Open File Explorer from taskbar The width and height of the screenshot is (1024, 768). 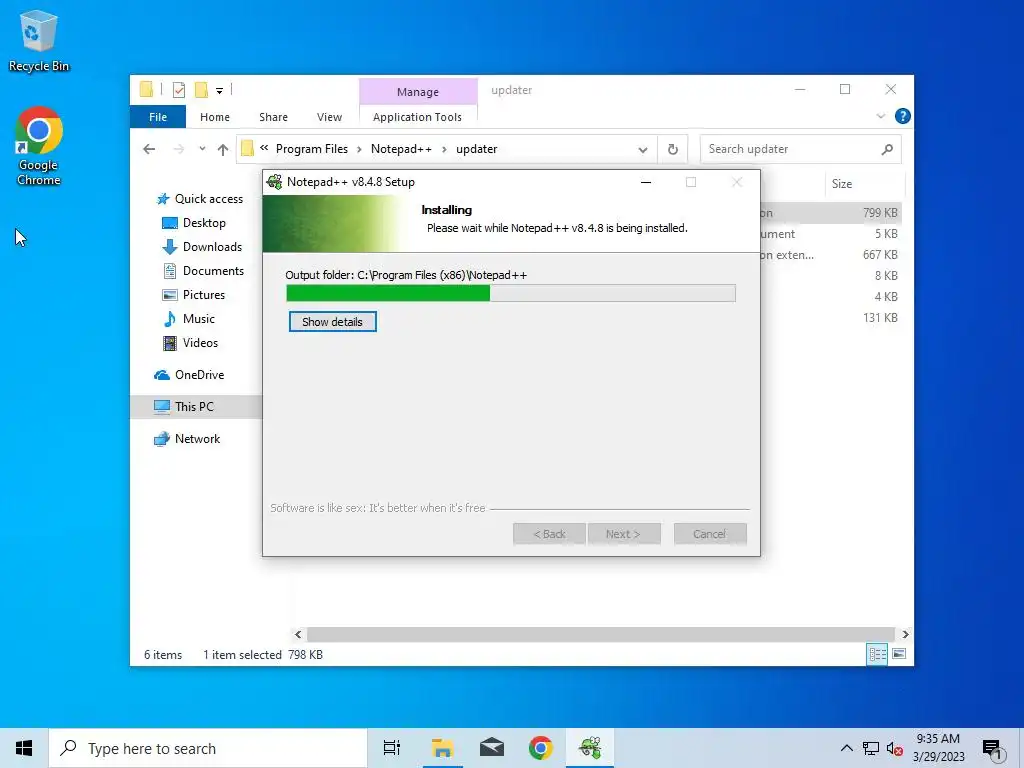pos(442,748)
